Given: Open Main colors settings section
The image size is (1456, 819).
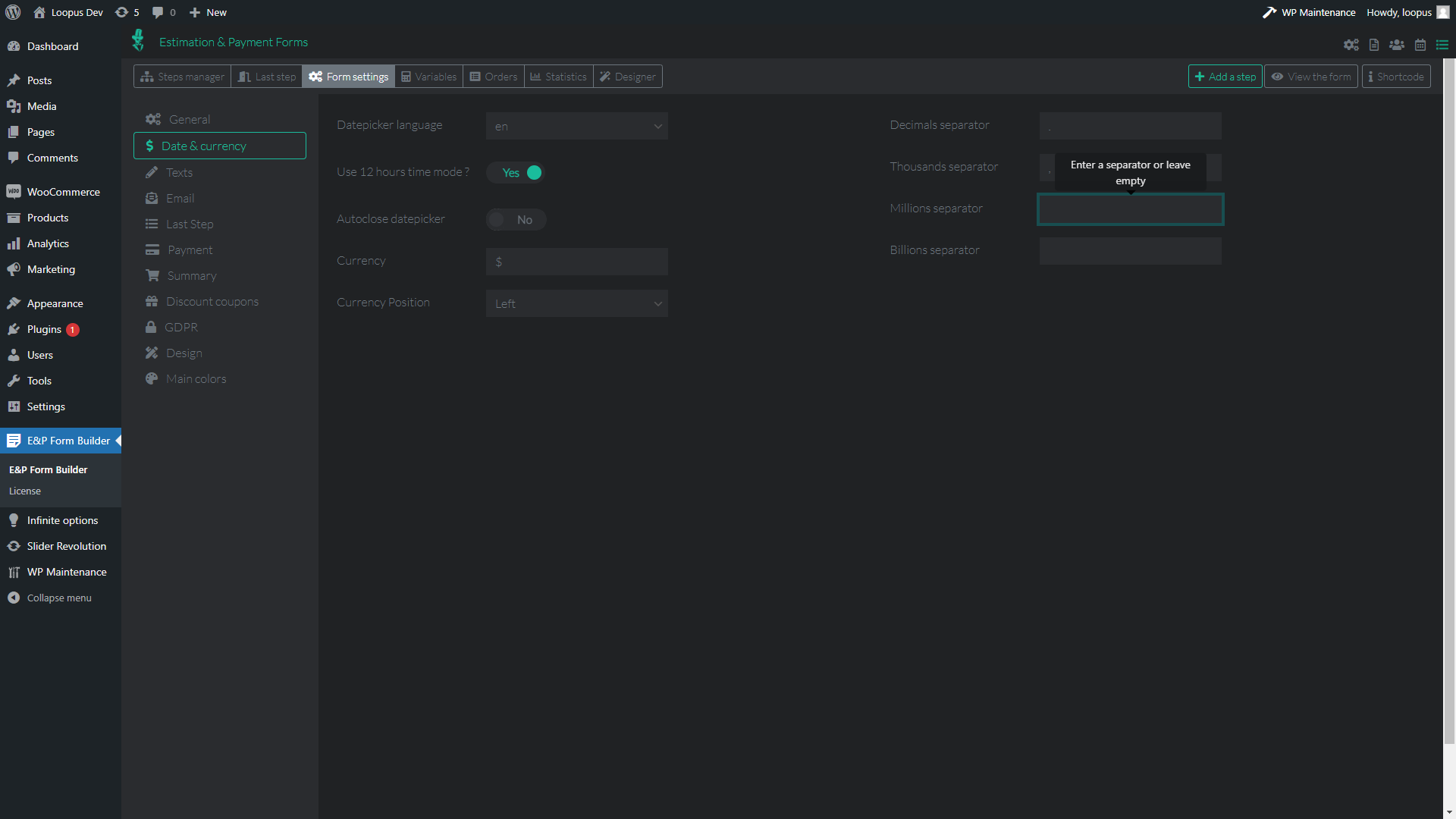Looking at the screenshot, I should [196, 379].
